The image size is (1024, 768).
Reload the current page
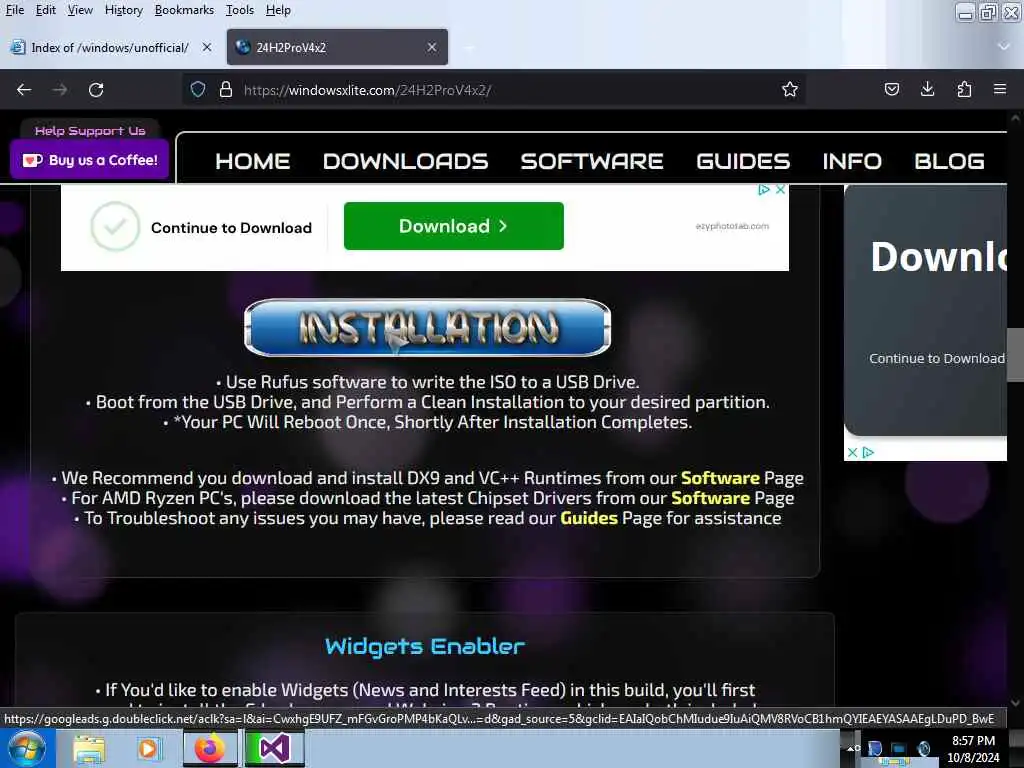96,89
